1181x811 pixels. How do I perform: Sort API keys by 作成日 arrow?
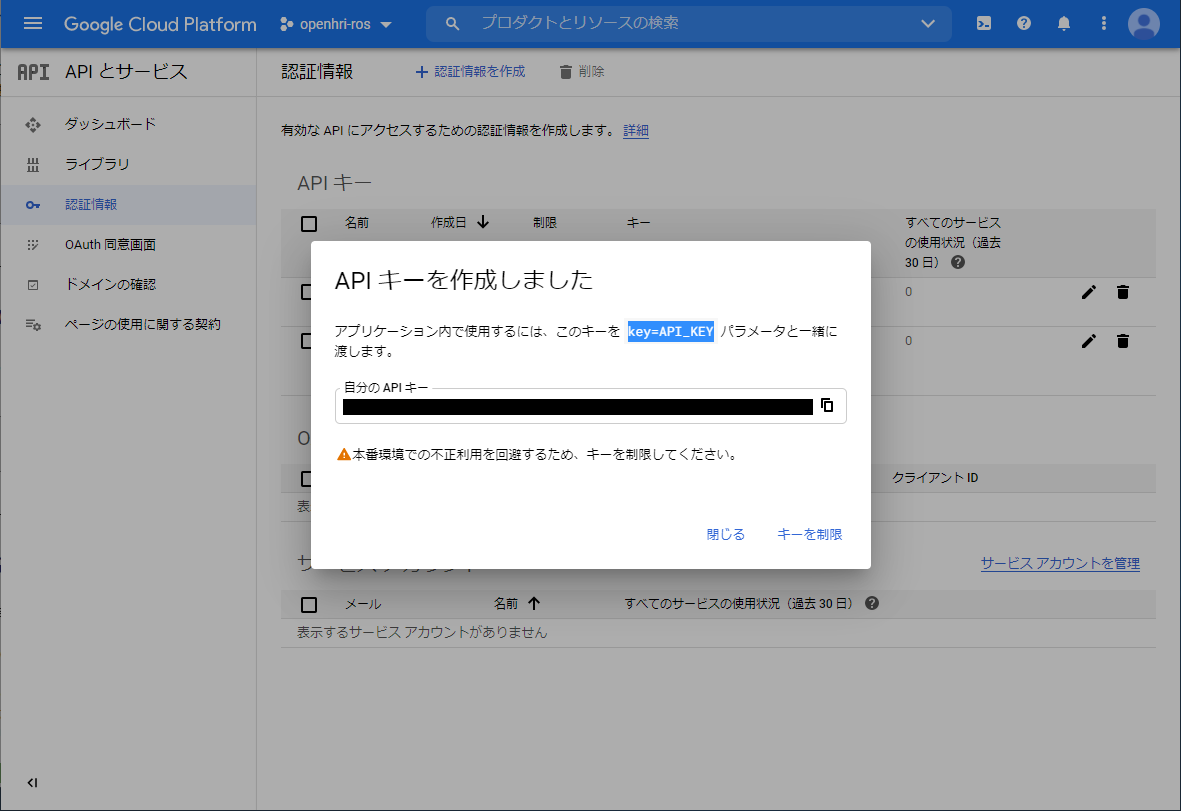[483, 222]
